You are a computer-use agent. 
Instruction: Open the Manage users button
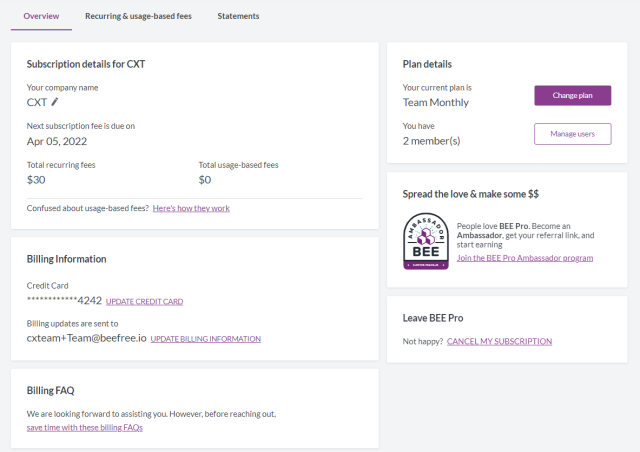pos(573,134)
